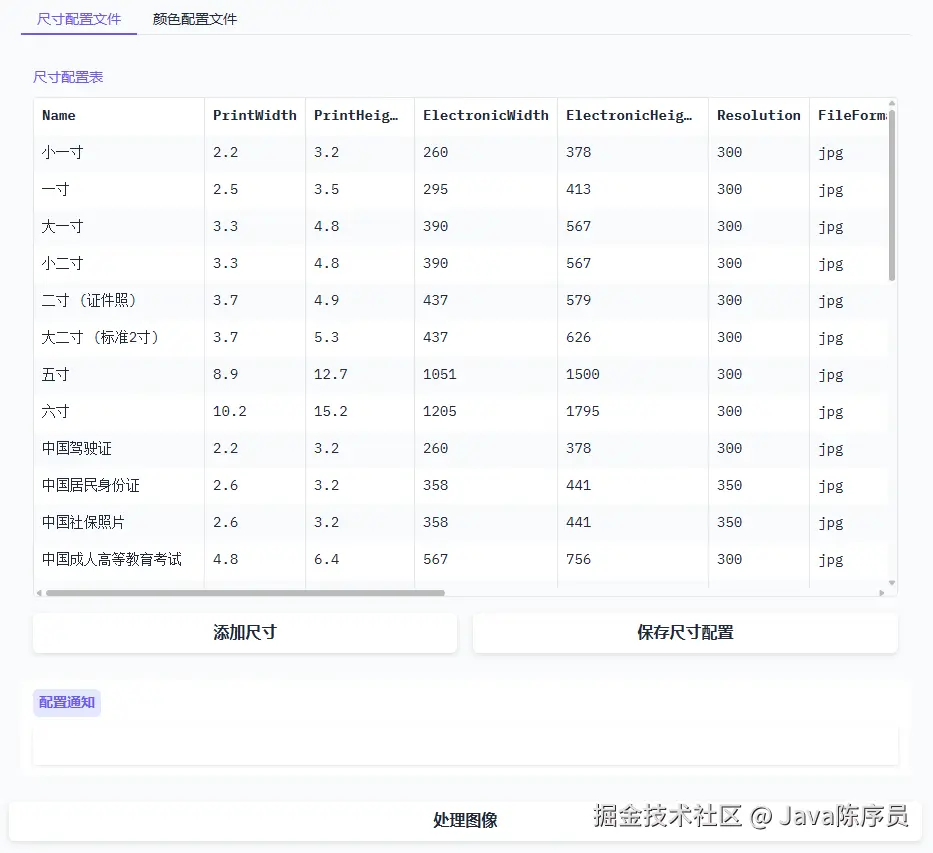933x853 pixels.
Task: Click the 大二寸（标准2寸） name cell
Action: tap(119, 337)
